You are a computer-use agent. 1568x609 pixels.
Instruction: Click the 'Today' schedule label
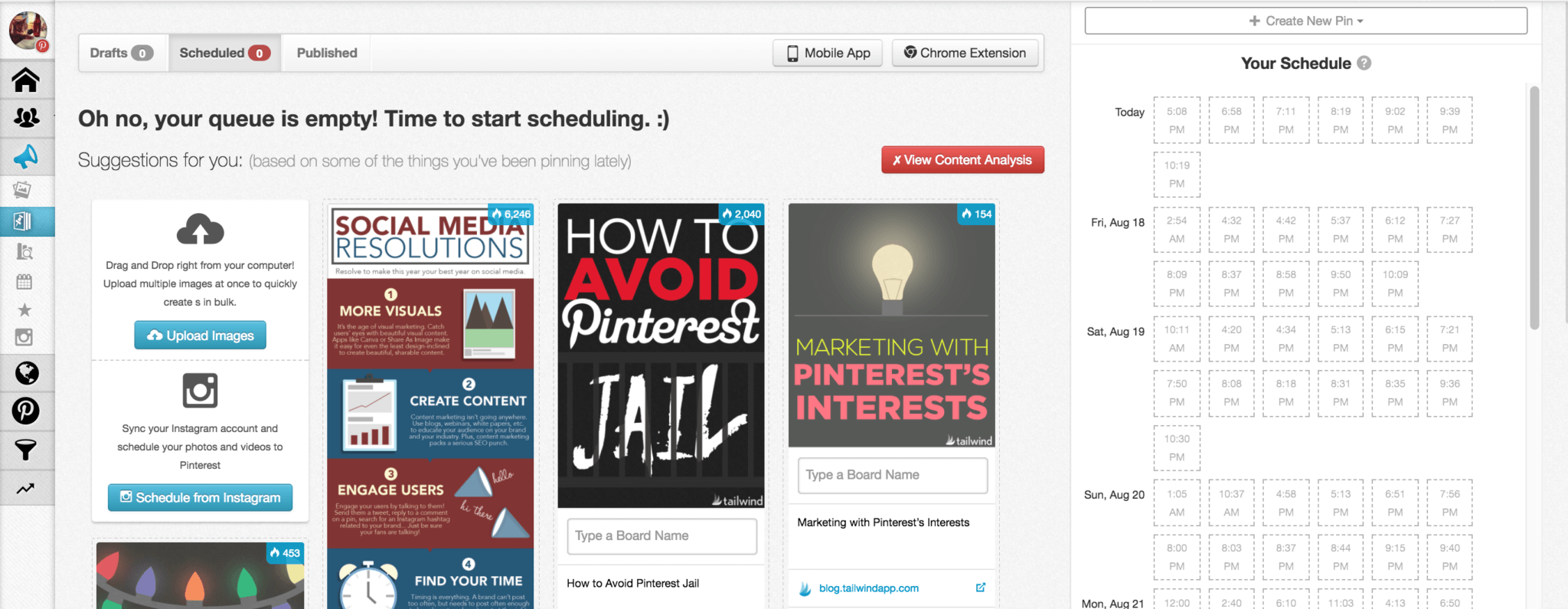(1129, 112)
